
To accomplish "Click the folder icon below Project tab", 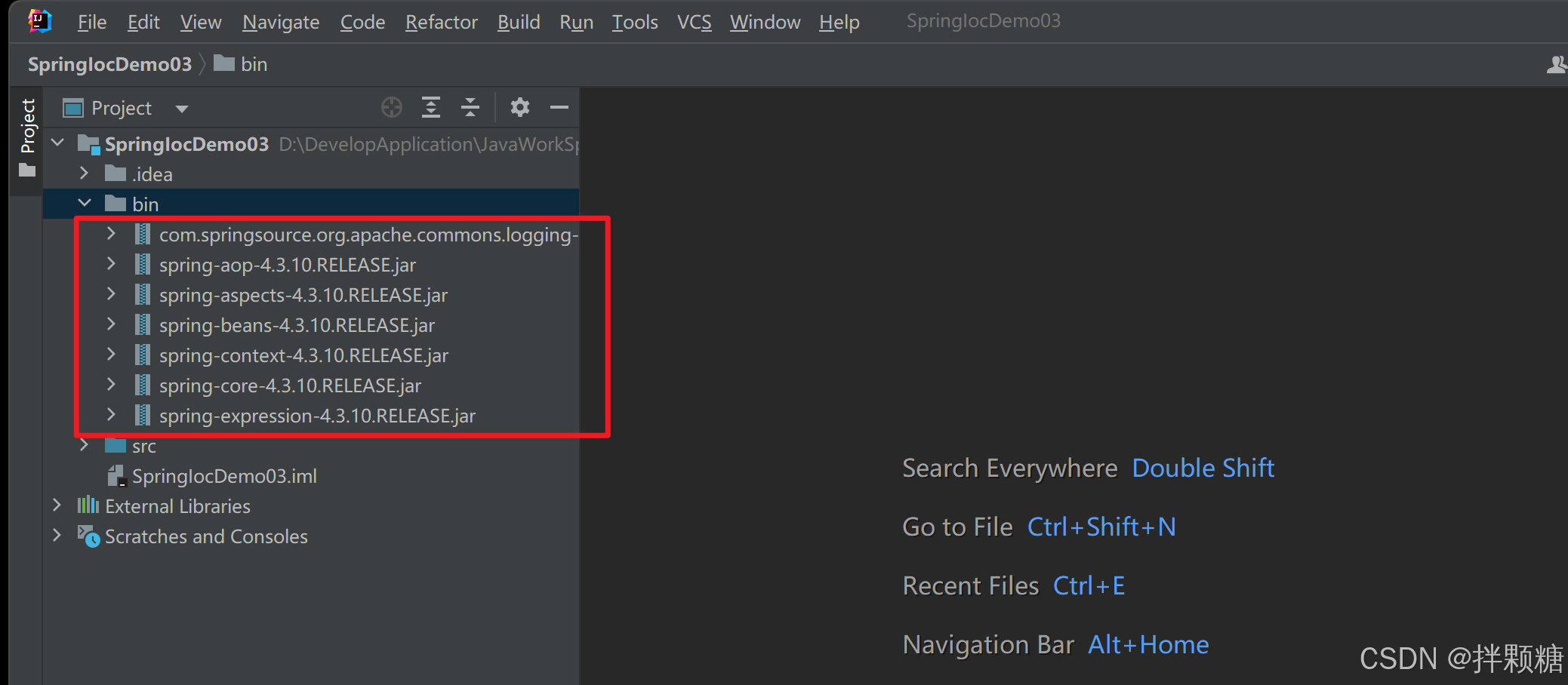I will (27, 170).
